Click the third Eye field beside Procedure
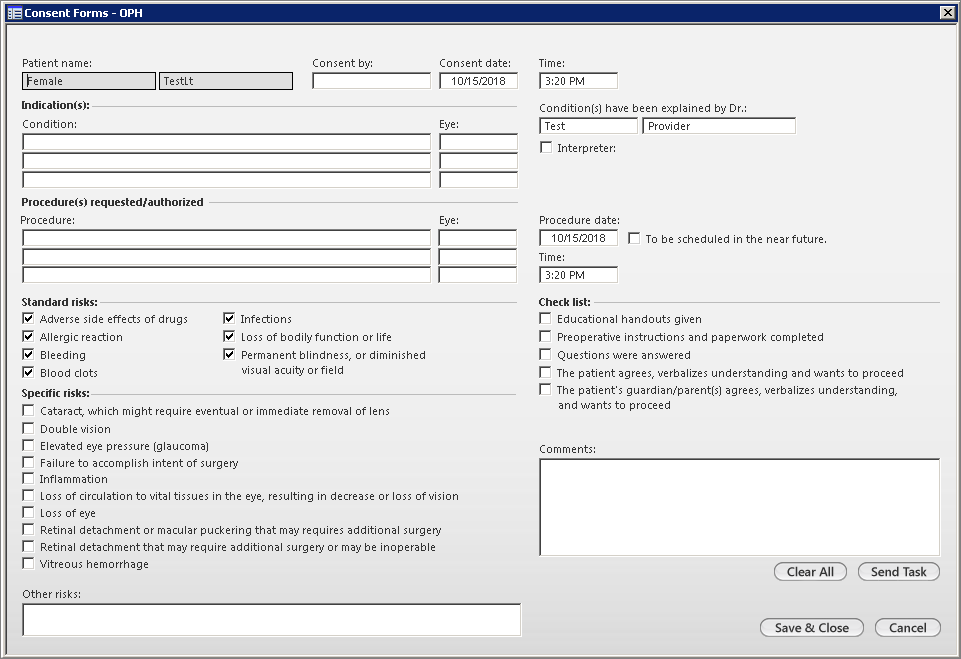Screen dimensions: 961x659 (478, 275)
